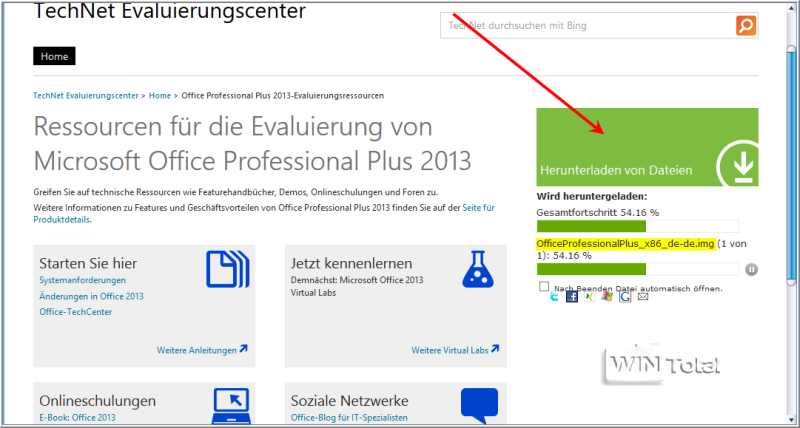Open E-Book: Office 2013 link
This screenshot has width=800, height=428.
pyautogui.click(x=78, y=417)
